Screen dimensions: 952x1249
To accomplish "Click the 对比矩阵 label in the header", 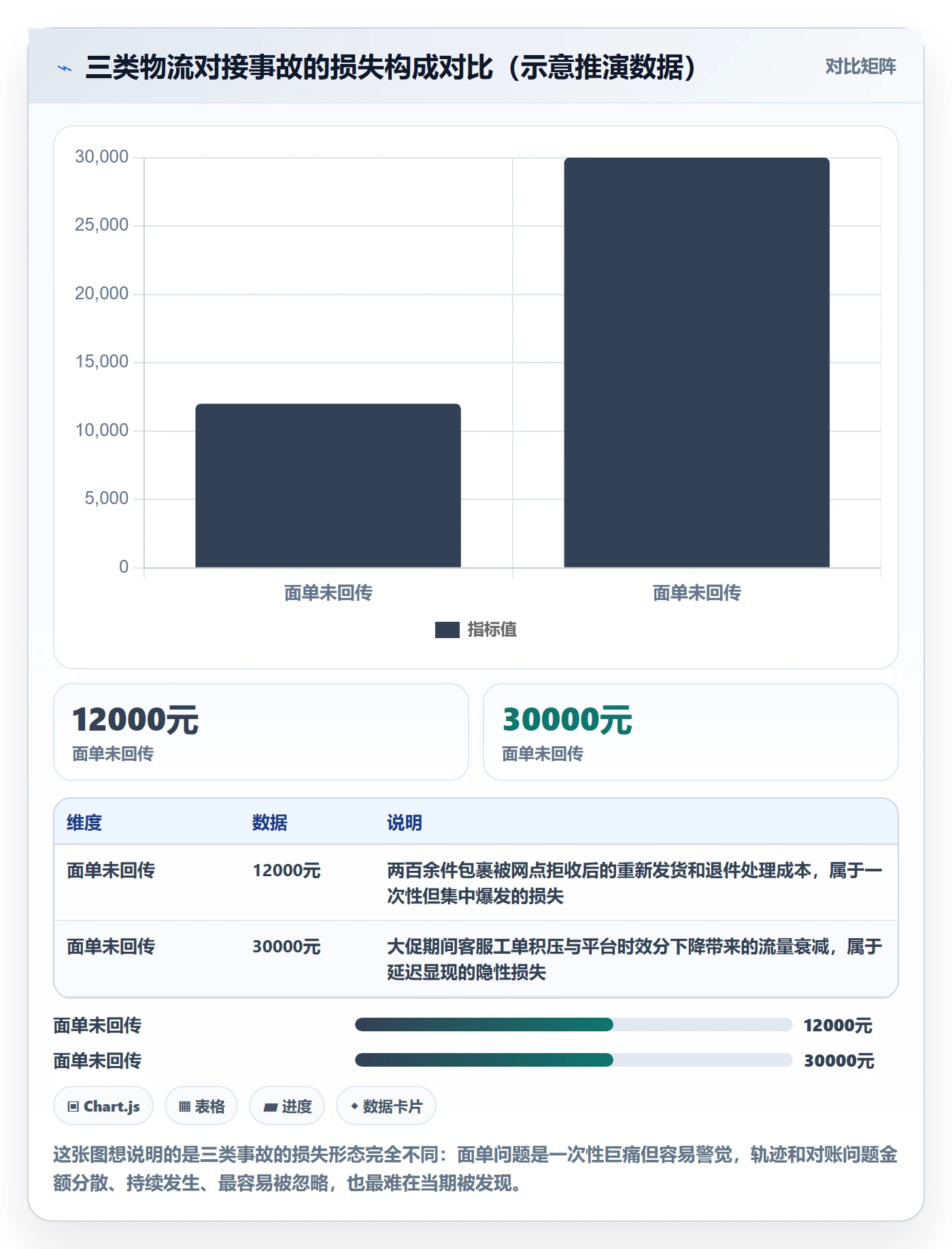I will [x=860, y=67].
